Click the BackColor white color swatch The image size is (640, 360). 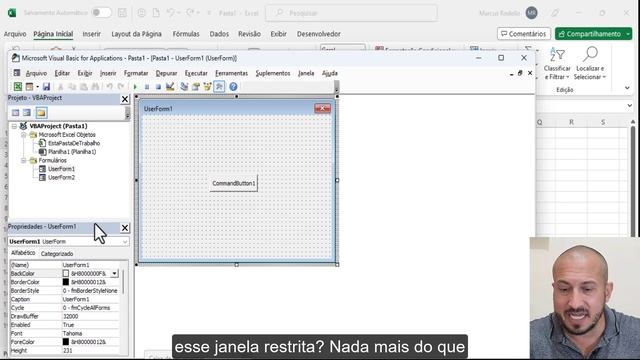[66, 273]
